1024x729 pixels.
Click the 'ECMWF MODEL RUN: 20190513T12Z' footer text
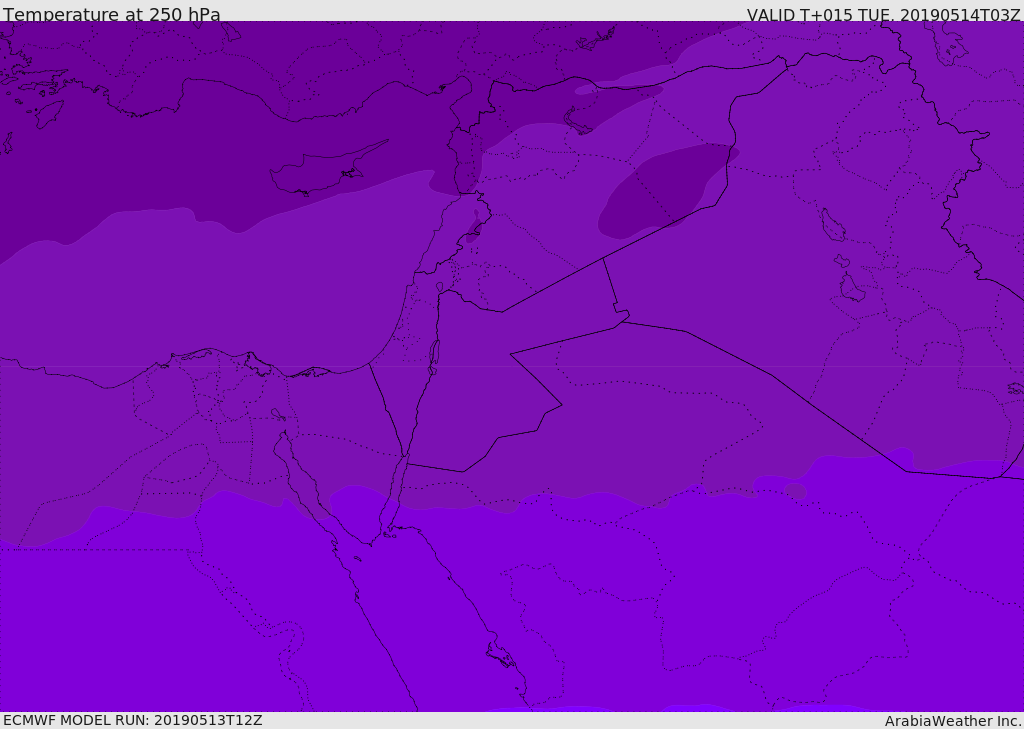coord(133,720)
